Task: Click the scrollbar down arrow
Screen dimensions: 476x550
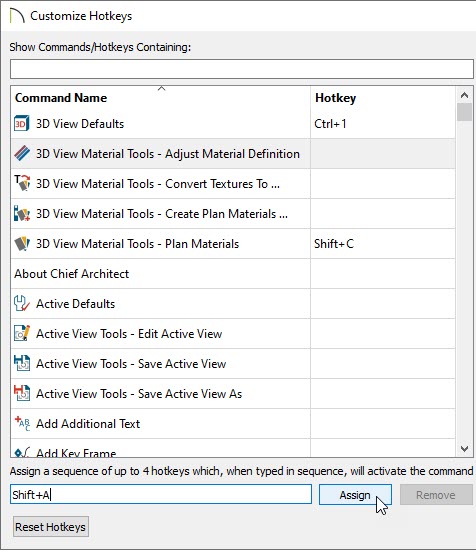Action: (x=464, y=449)
